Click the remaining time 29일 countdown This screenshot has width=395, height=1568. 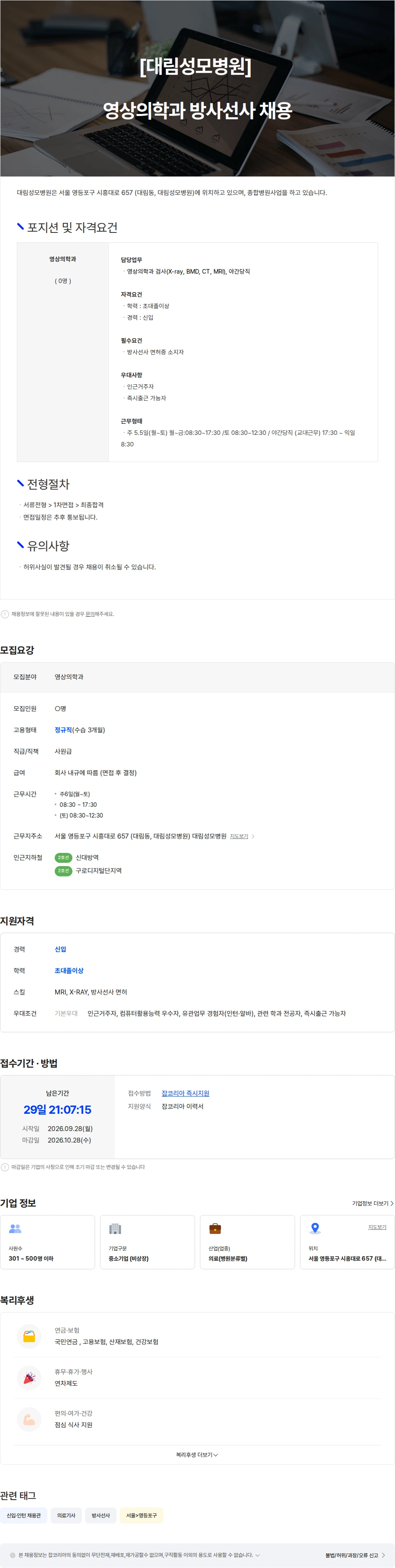pos(57,1110)
